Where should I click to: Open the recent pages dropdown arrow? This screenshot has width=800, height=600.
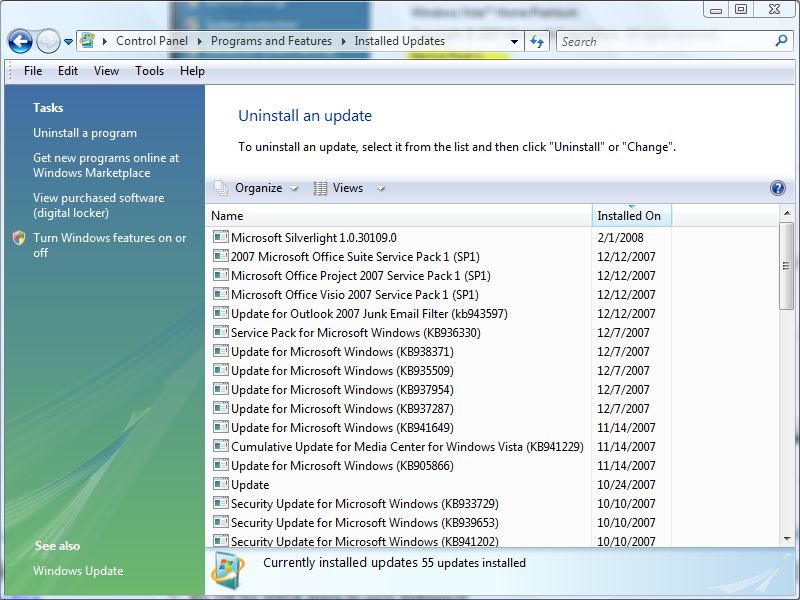68,42
